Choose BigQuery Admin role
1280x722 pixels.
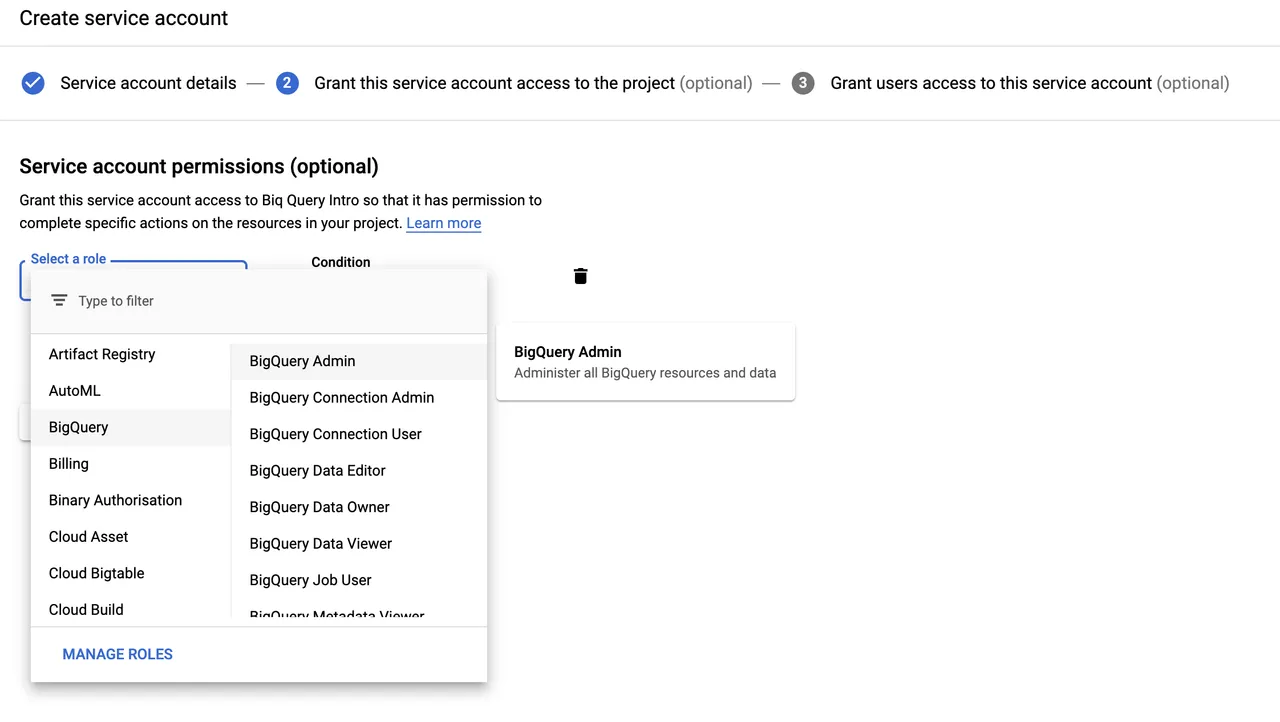pyautogui.click(x=359, y=361)
